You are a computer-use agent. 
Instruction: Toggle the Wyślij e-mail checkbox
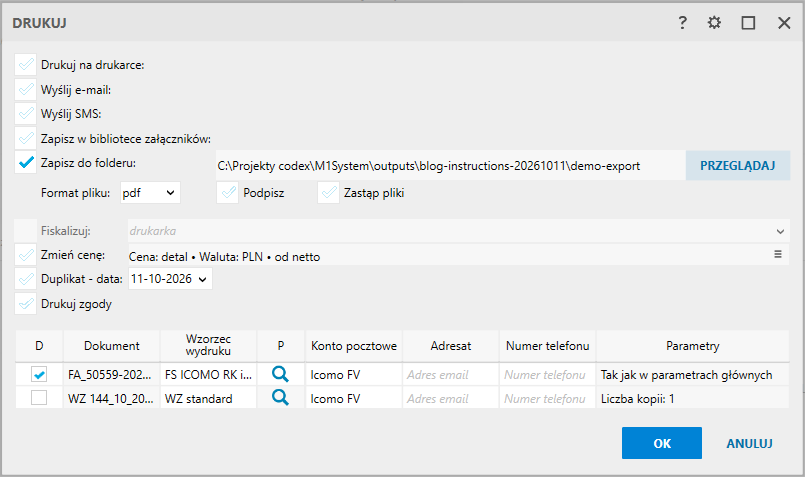(26, 89)
